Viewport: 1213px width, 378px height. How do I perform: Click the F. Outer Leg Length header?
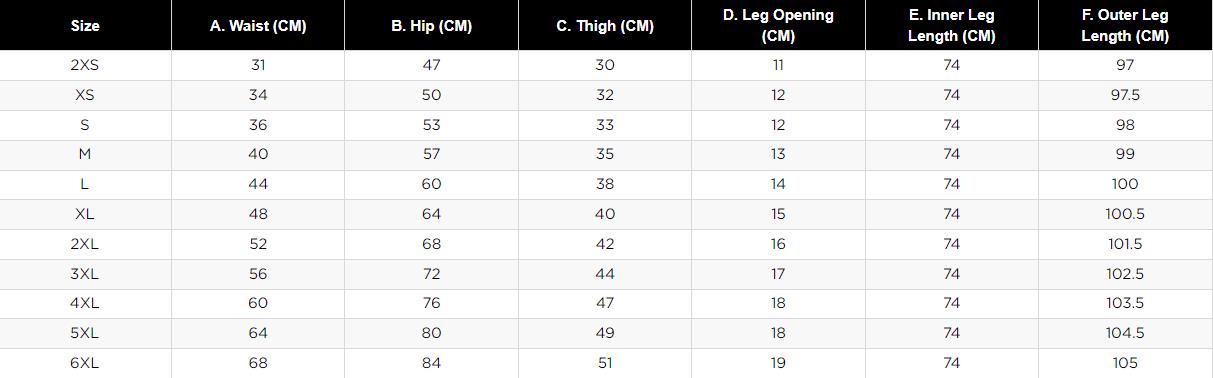pyautogui.click(x=1125, y=26)
